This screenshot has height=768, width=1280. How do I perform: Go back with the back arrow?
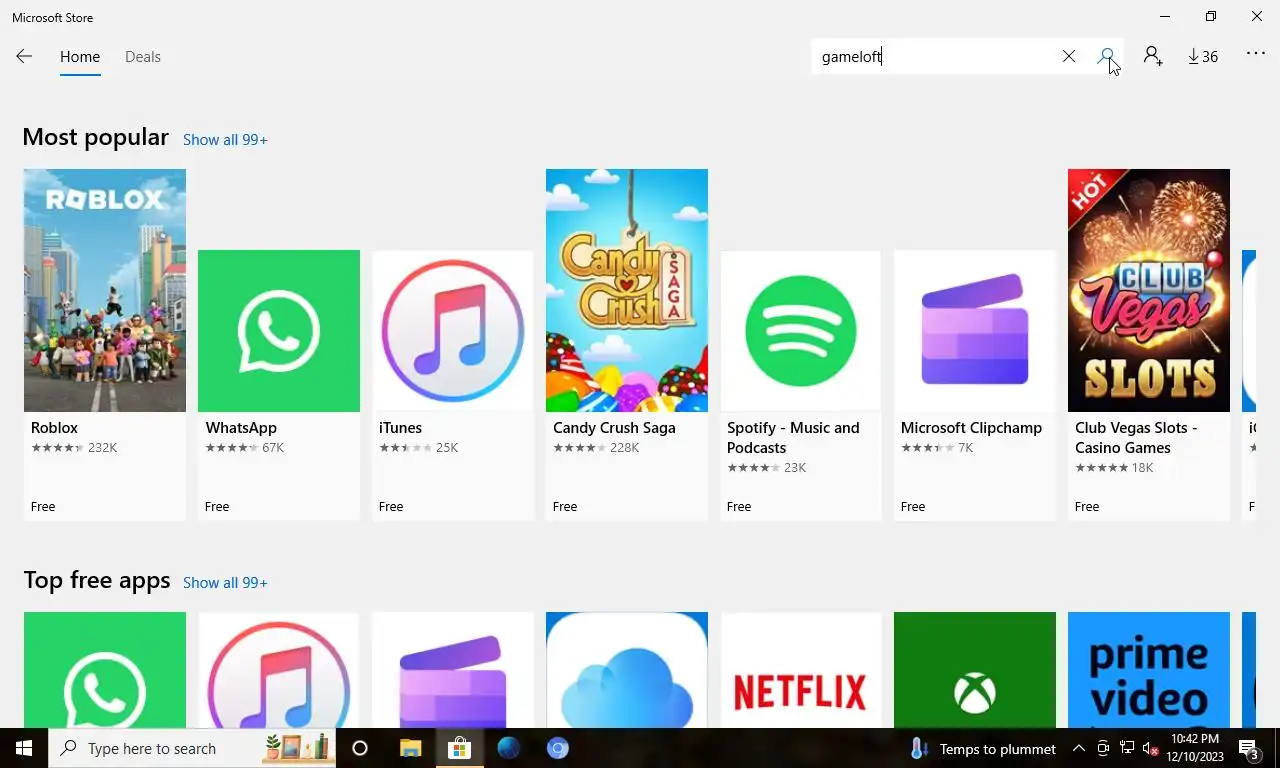tap(24, 57)
